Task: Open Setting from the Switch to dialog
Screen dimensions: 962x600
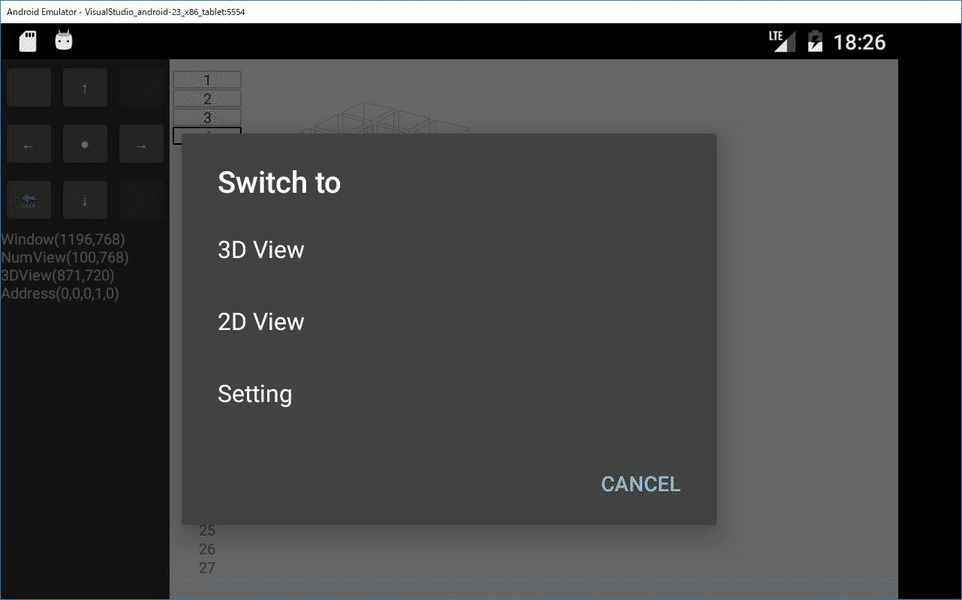Action: [x=449, y=393]
